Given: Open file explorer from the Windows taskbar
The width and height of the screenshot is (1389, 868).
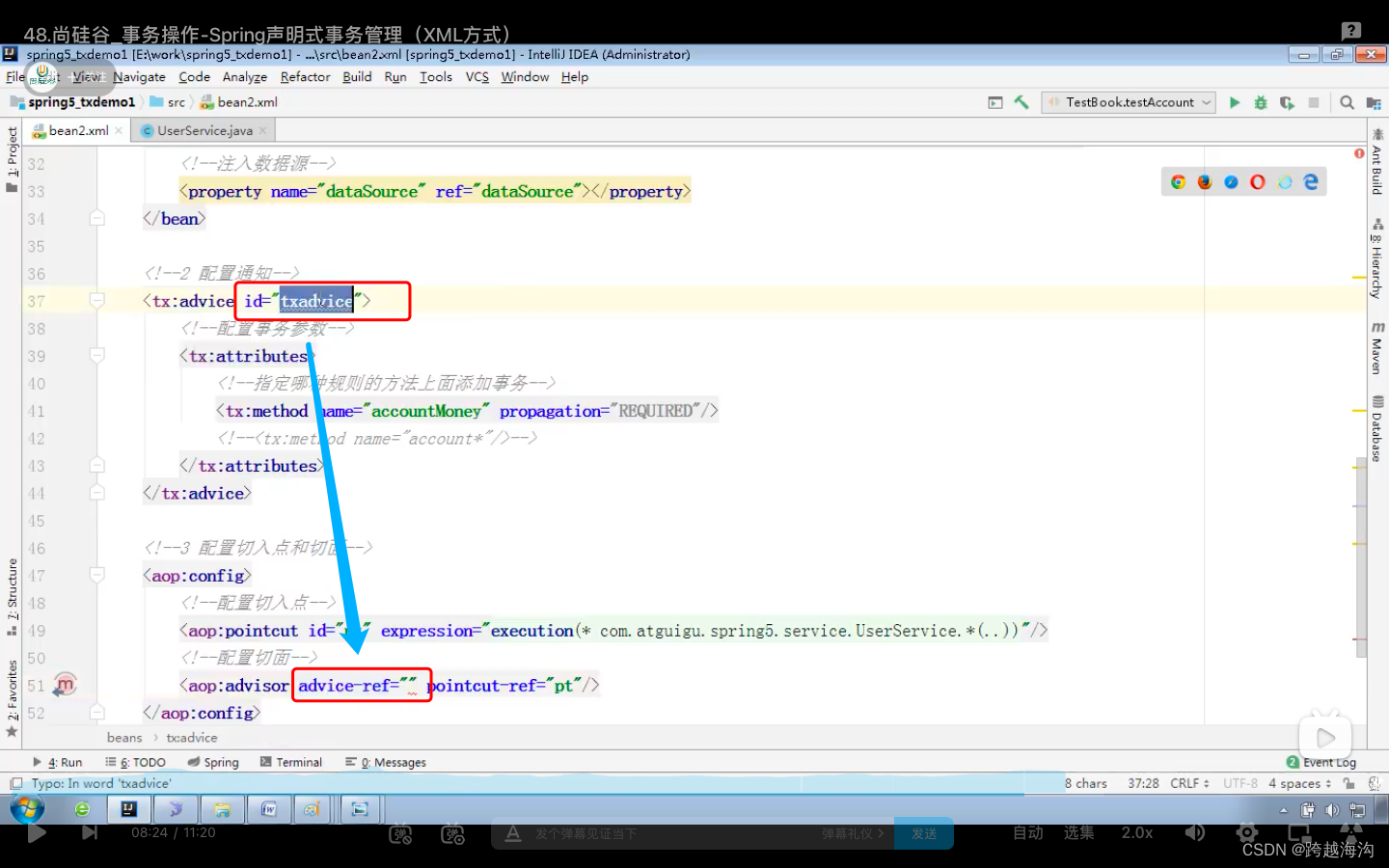Looking at the screenshot, I should [x=222, y=809].
